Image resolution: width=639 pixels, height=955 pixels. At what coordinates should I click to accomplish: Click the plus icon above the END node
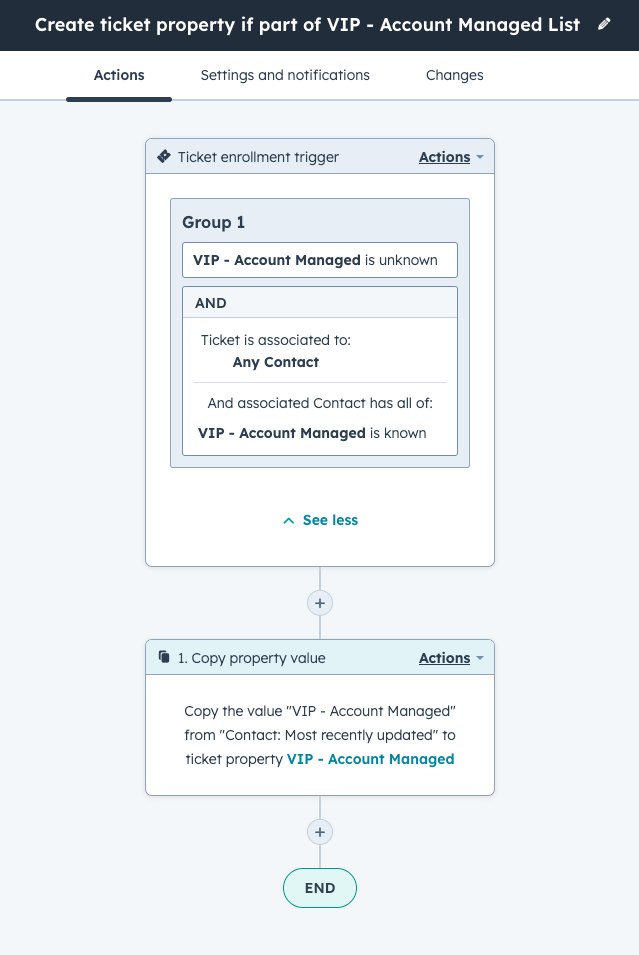(319, 831)
